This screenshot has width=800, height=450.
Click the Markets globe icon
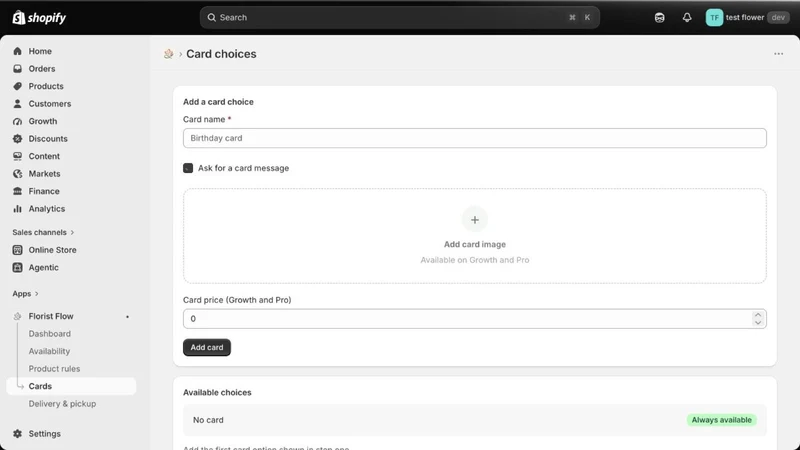pyautogui.click(x=17, y=174)
